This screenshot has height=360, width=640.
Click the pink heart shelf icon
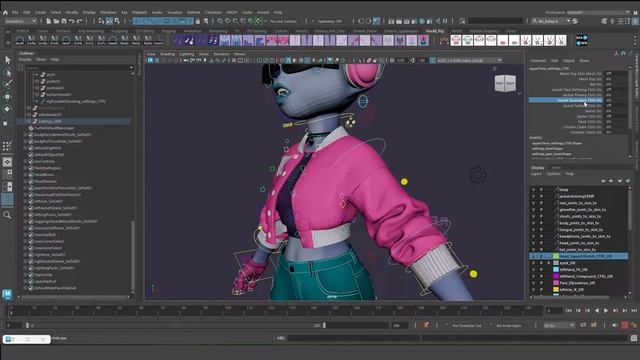pyautogui.click(x=283, y=40)
